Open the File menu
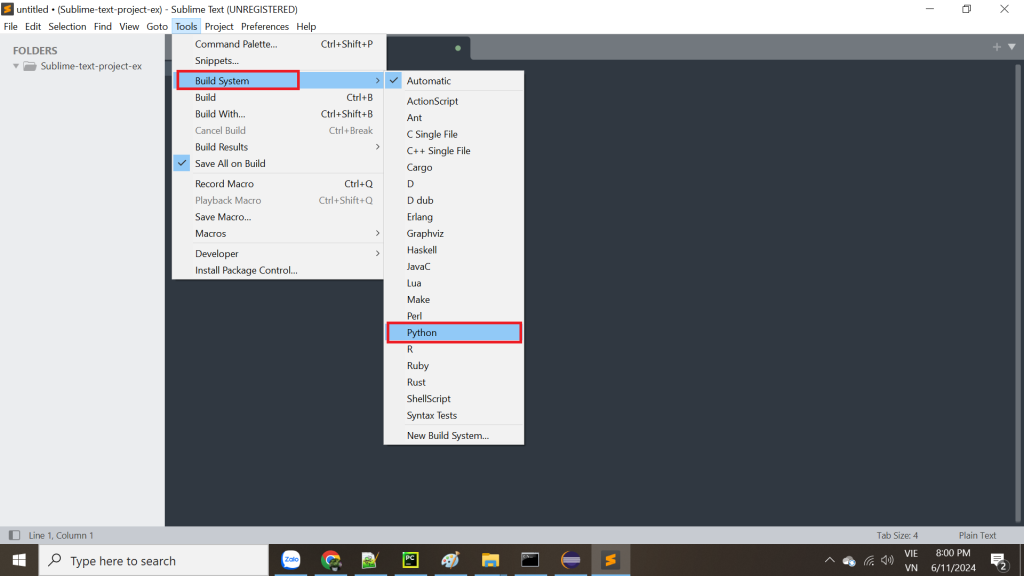This screenshot has width=1024, height=576. pos(10,26)
